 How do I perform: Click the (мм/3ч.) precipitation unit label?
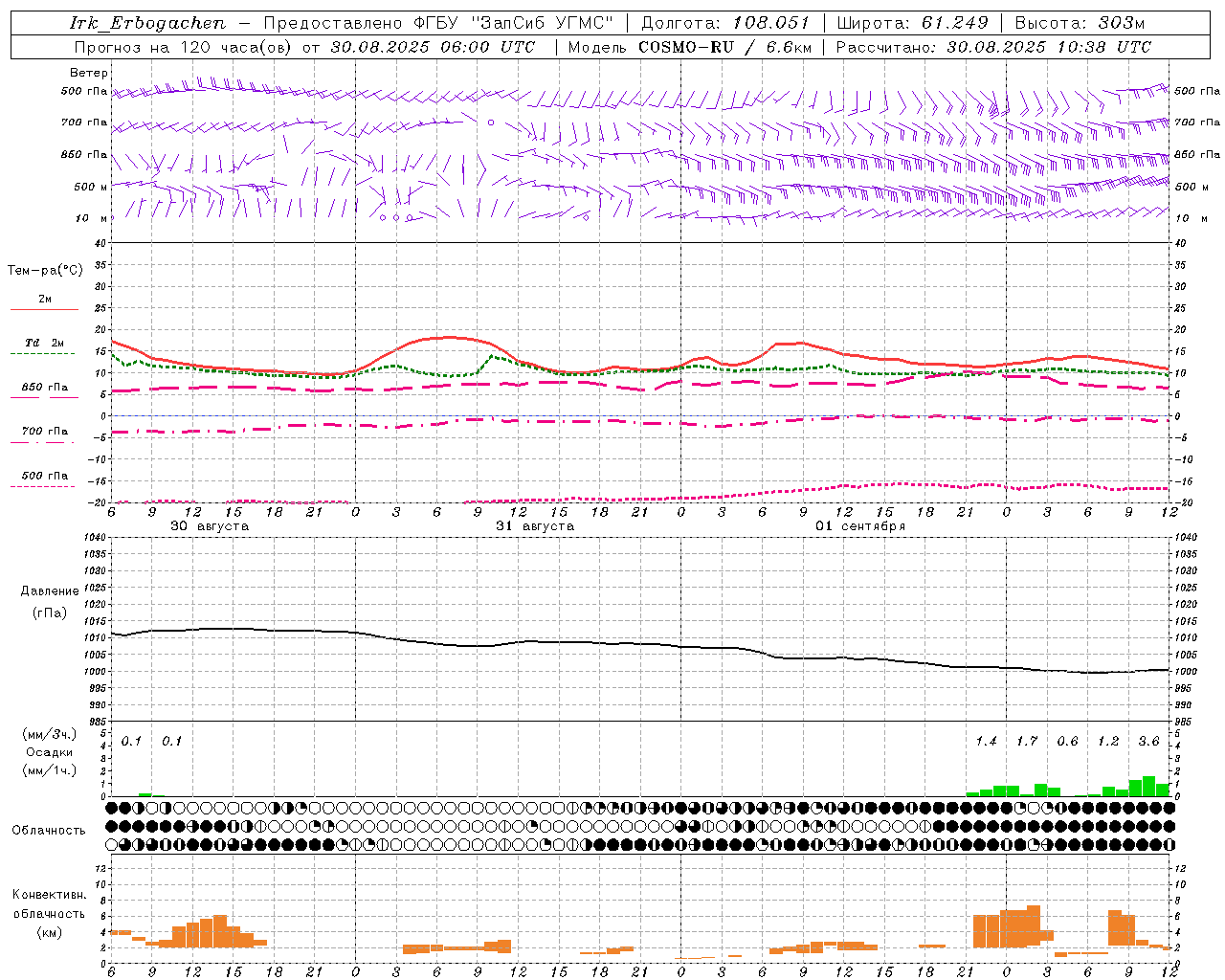click(x=49, y=734)
